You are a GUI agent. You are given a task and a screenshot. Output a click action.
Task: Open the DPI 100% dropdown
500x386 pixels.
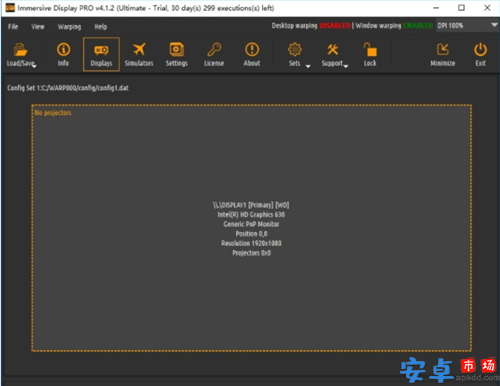467,25
